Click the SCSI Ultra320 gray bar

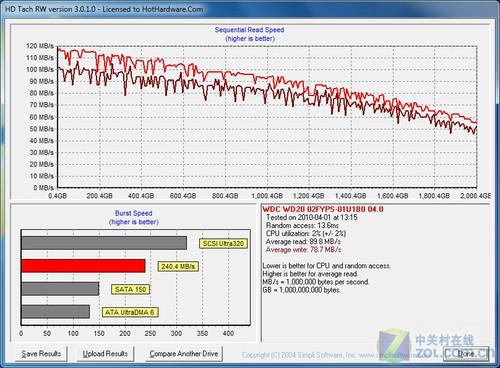104,243
